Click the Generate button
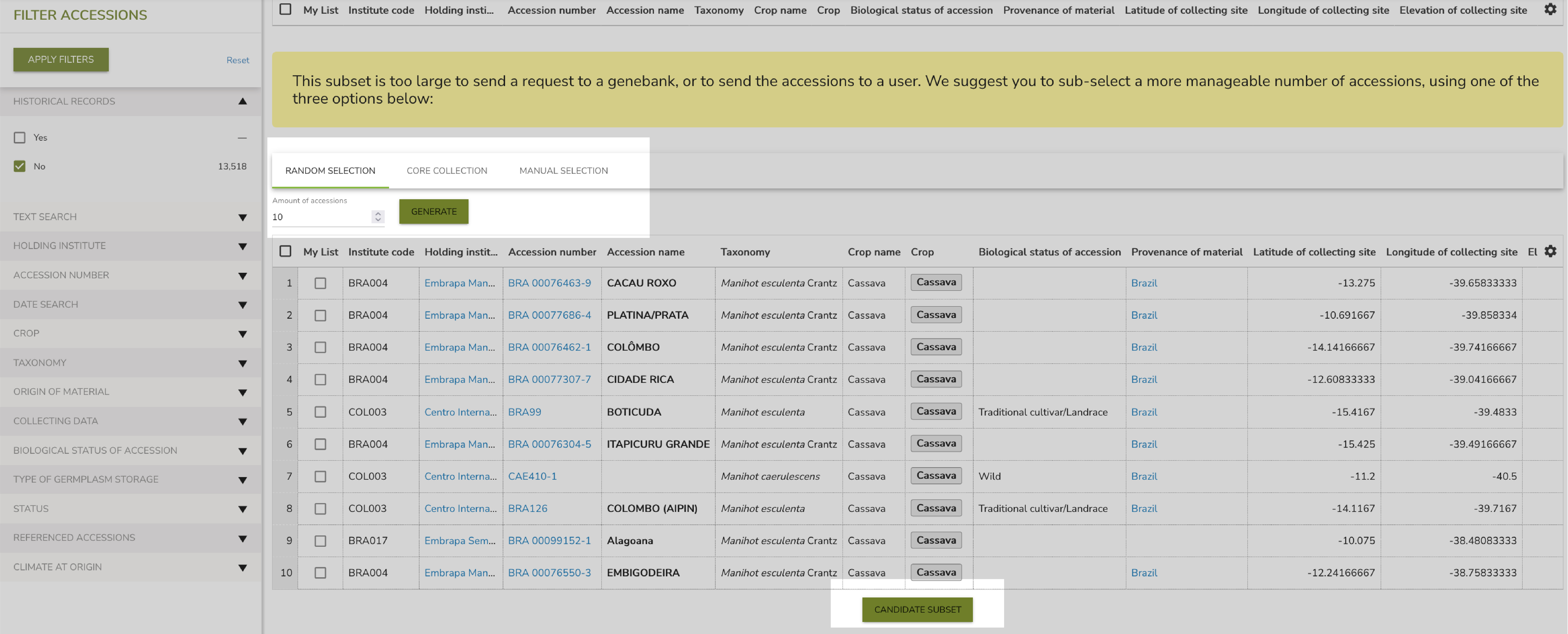This screenshot has width=1568, height=634. coord(433,211)
